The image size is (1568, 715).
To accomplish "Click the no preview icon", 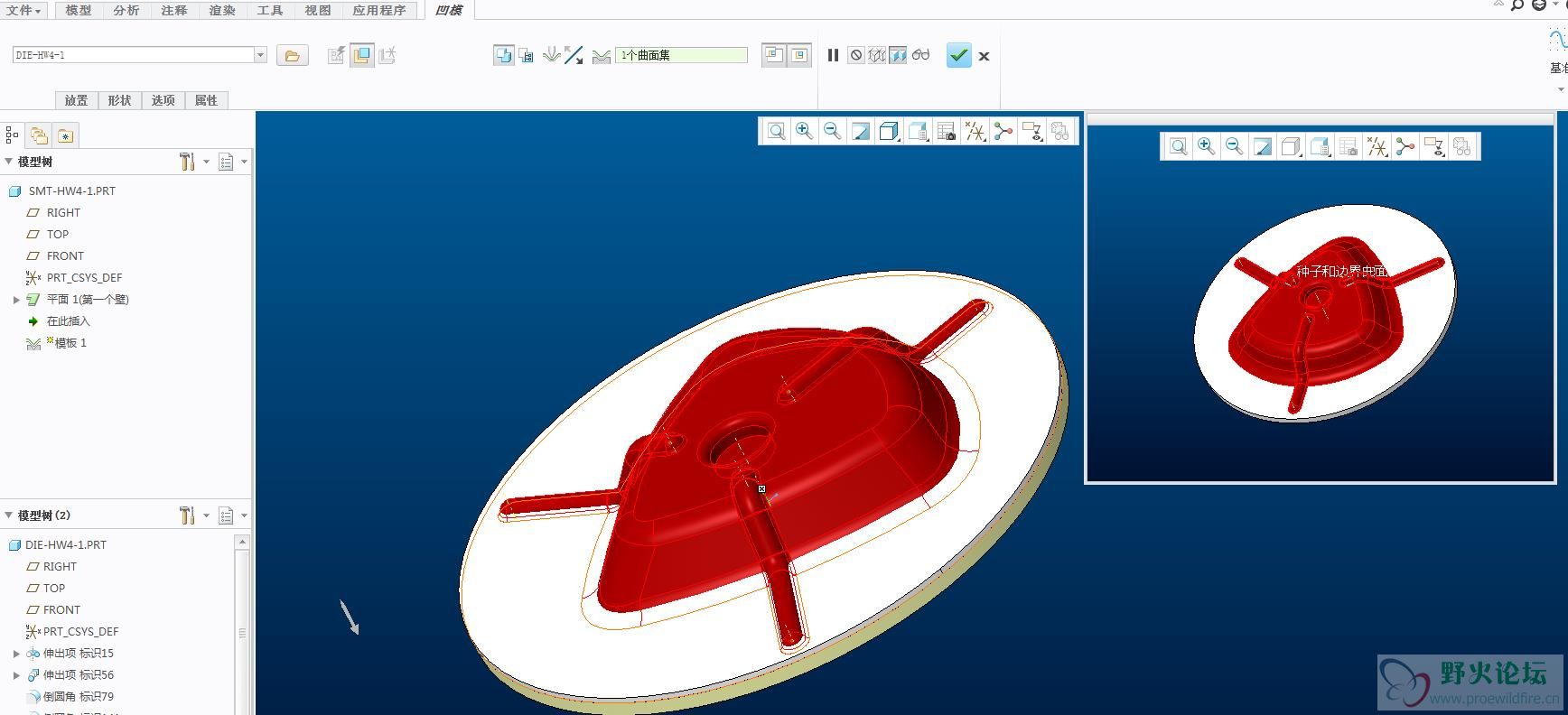I will click(856, 55).
